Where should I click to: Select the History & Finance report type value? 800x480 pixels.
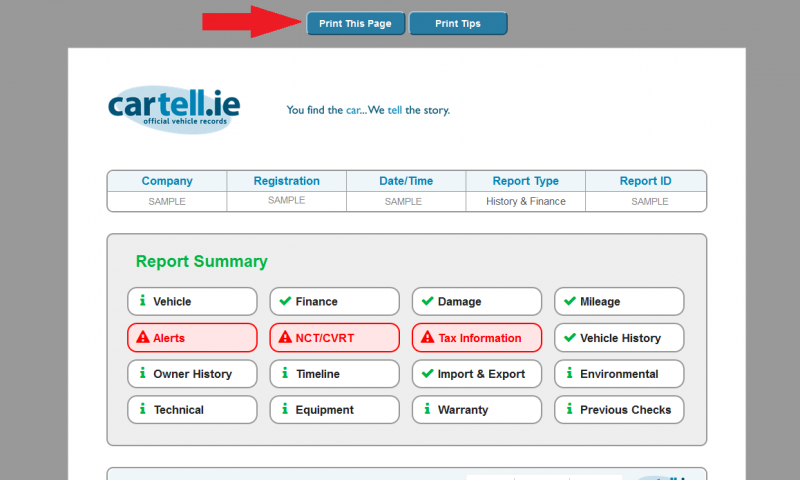click(526, 201)
